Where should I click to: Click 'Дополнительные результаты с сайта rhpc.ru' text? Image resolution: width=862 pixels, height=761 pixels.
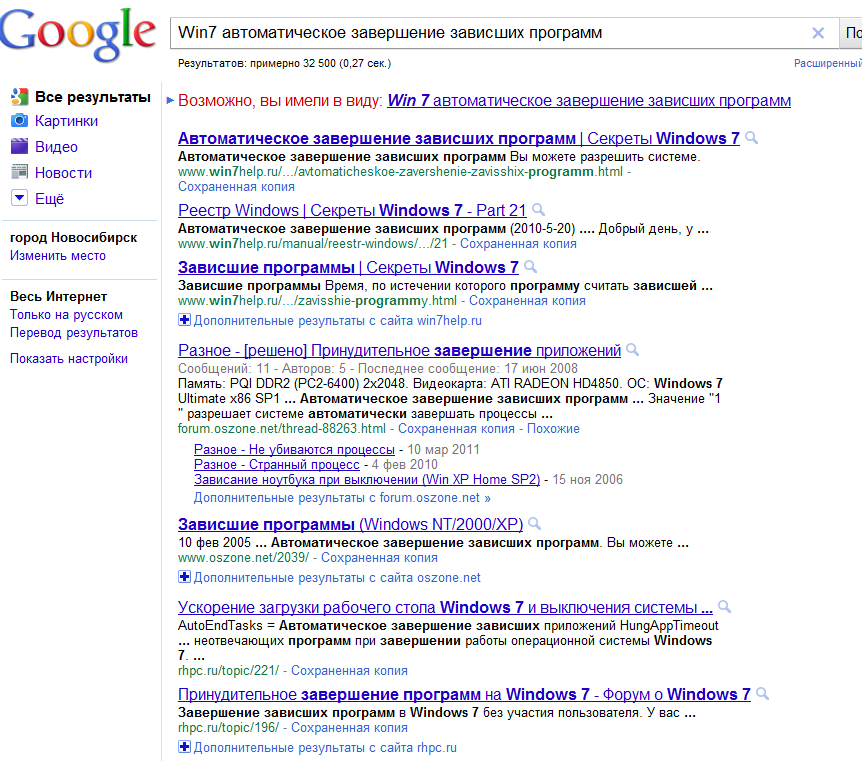325,748
